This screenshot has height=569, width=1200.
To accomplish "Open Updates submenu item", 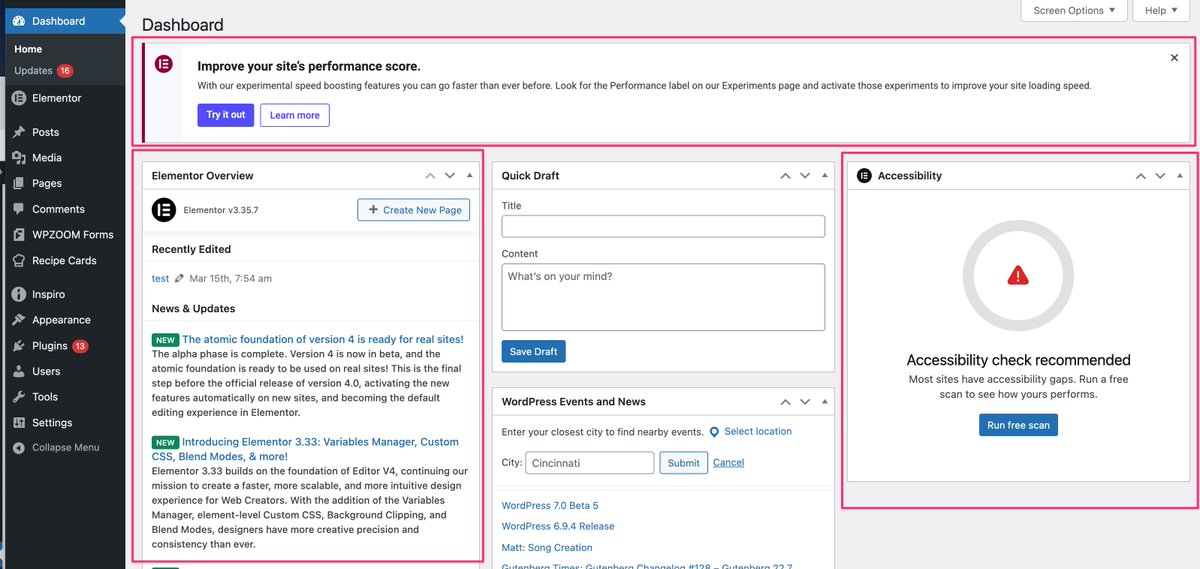I will [44, 71].
